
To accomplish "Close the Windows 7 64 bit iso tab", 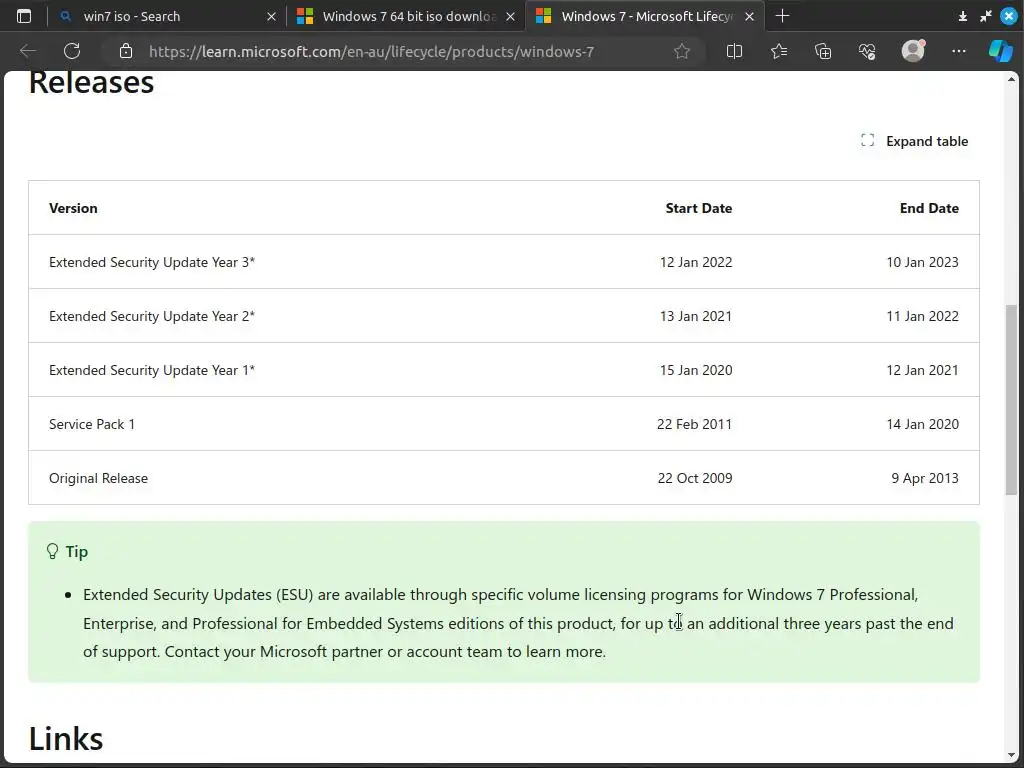I will click(510, 16).
